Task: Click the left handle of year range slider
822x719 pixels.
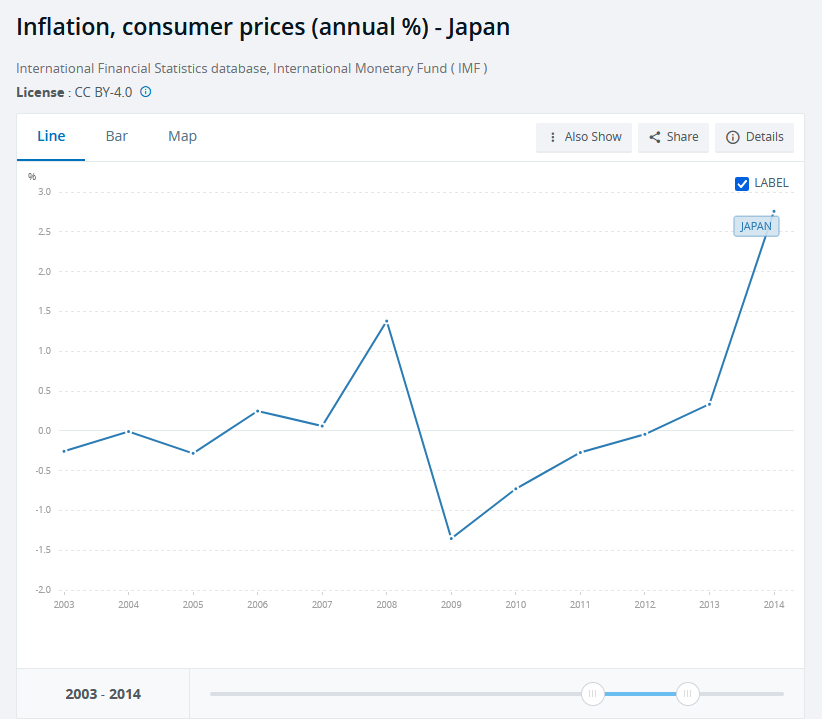Action: [593, 693]
